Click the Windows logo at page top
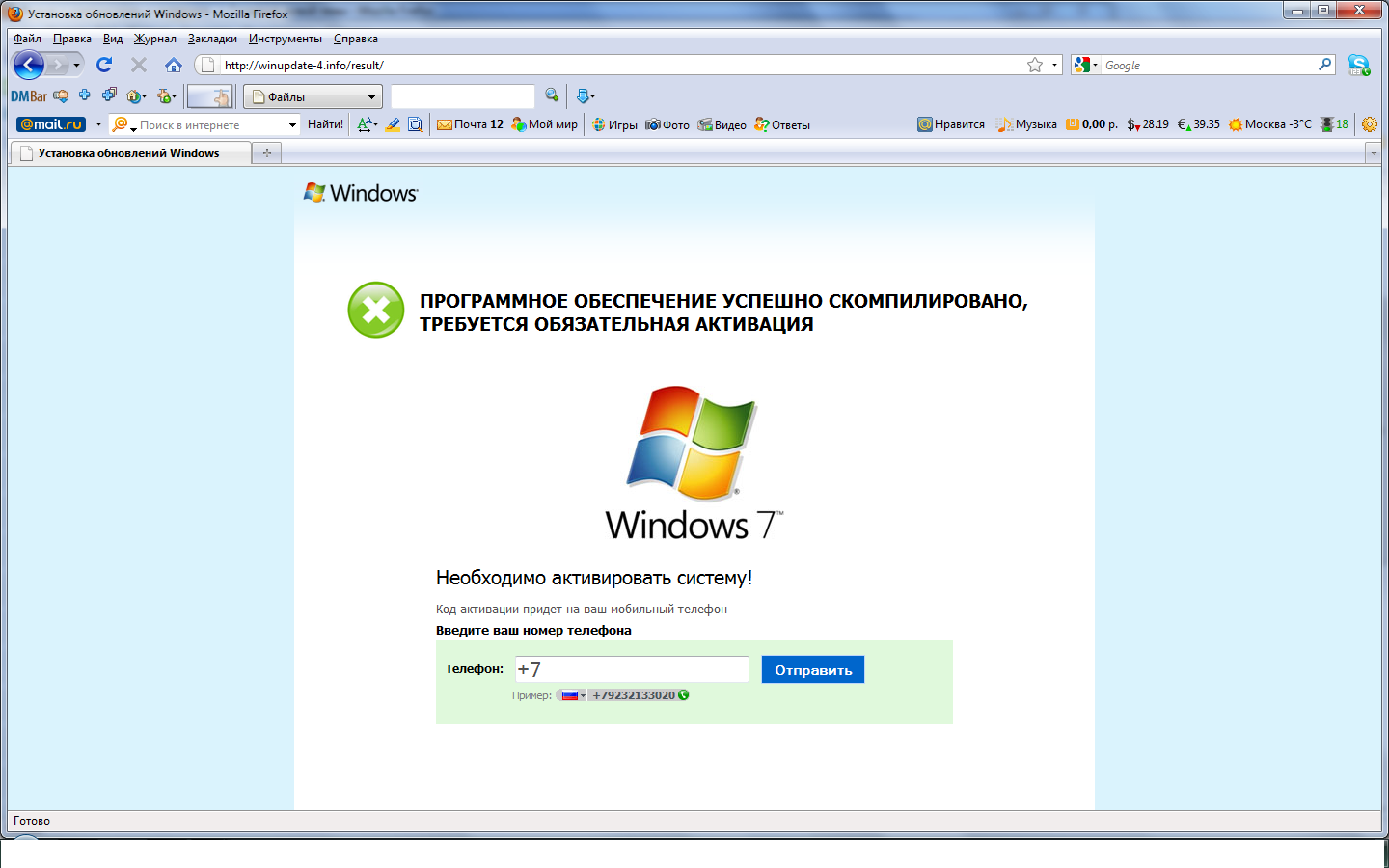This screenshot has height=868, width=1389. tap(361, 193)
